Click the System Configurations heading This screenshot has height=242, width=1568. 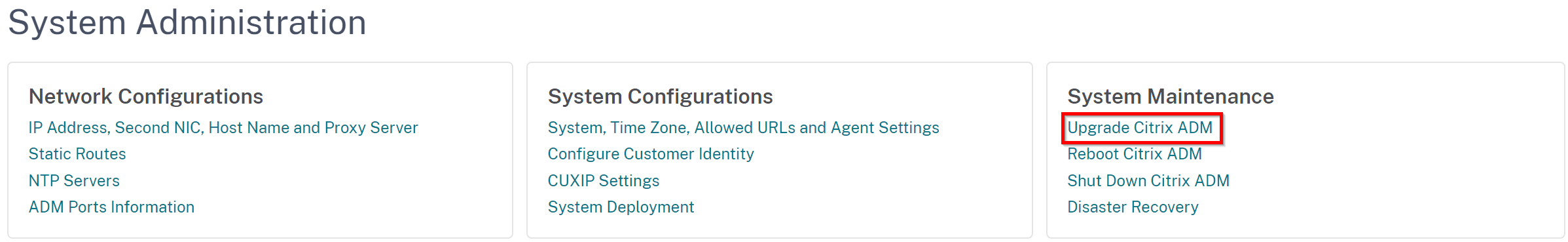[x=660, y=96]
